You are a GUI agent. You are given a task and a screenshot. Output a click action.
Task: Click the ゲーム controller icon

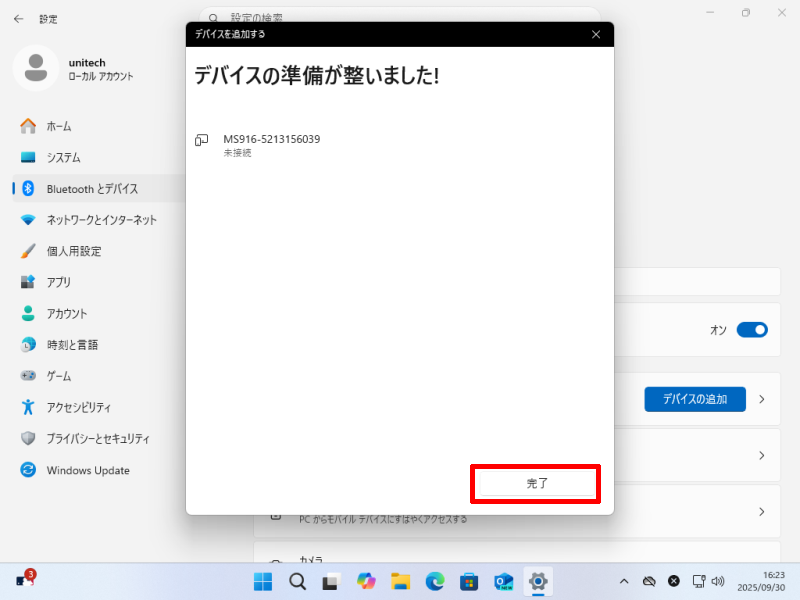28,376
